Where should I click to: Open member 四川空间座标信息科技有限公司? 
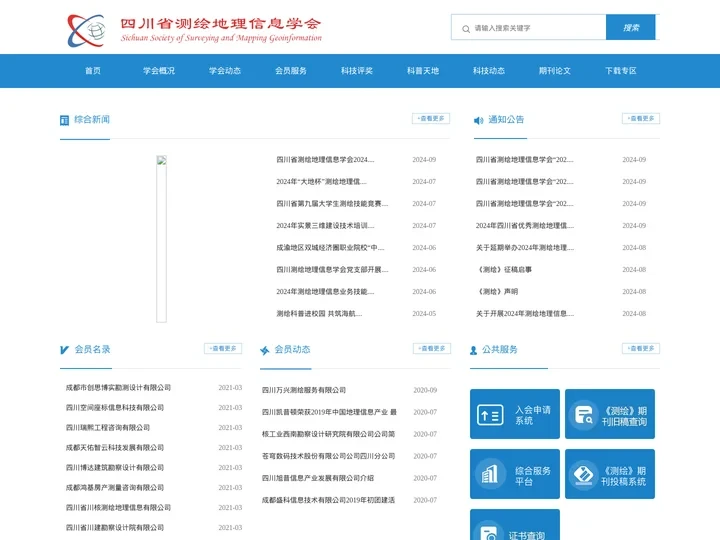(x=115, y=408)
